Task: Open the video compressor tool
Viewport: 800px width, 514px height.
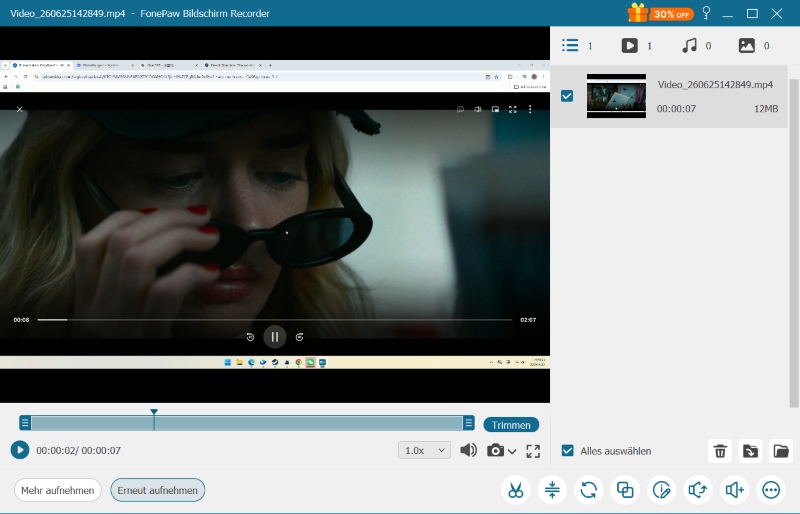Action: coord(552,490)
